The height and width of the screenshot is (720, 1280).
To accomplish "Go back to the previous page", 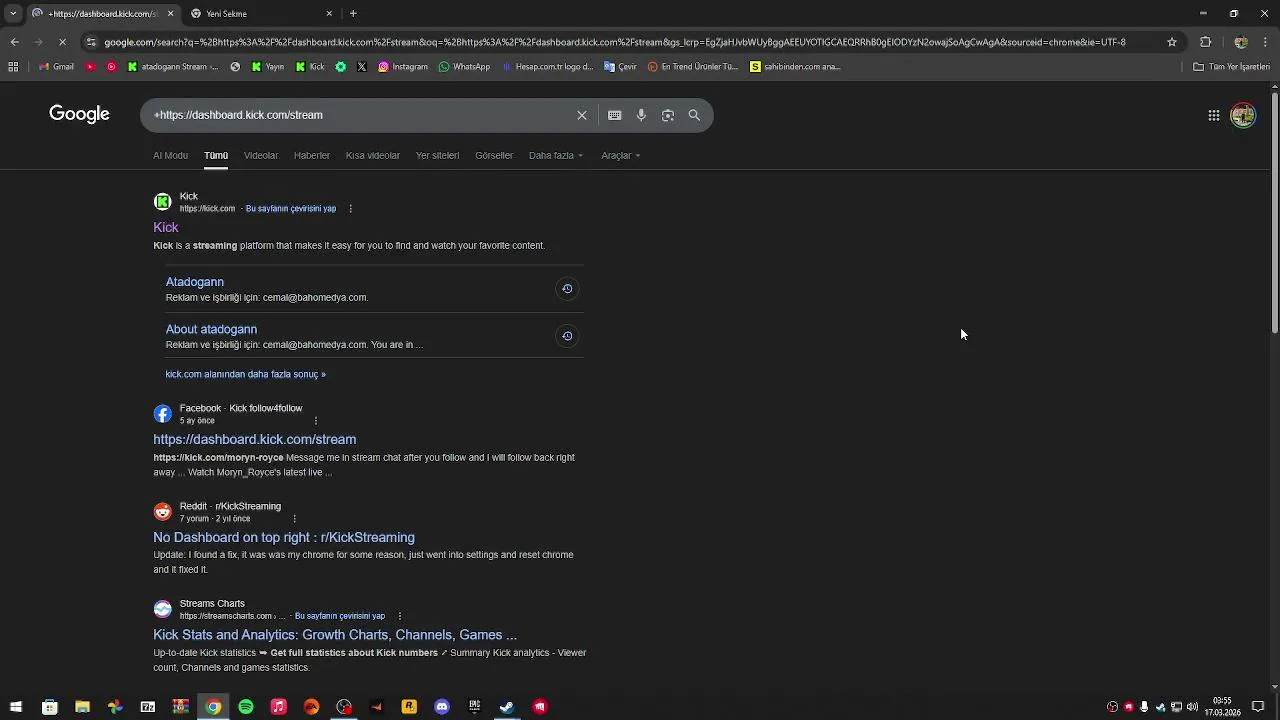I will (x=14, y=42).
